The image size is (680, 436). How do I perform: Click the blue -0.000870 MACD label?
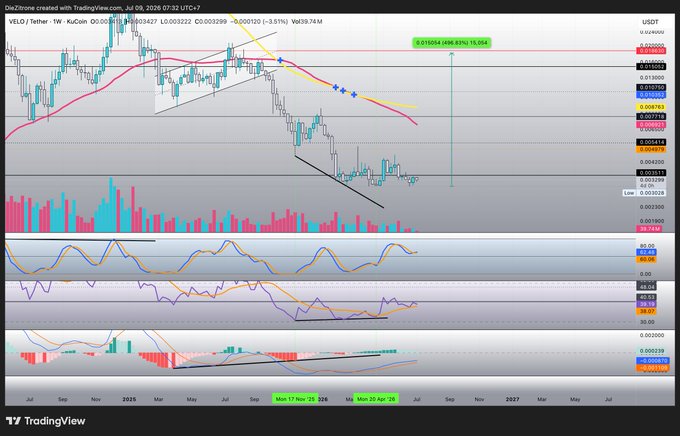pos(652,361)
